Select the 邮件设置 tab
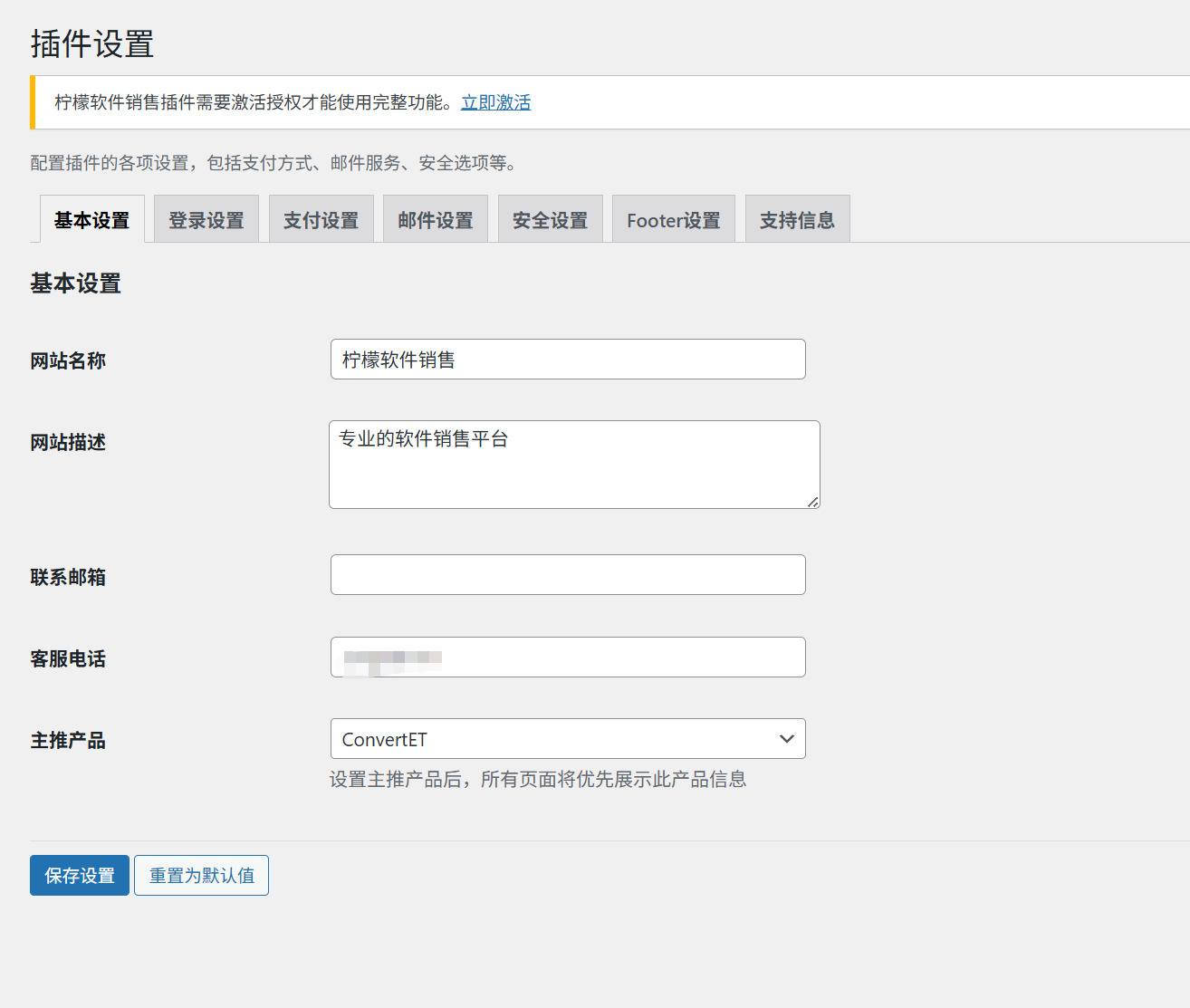Viewport: 1190px width, 1008px height. tap(436, 220)
